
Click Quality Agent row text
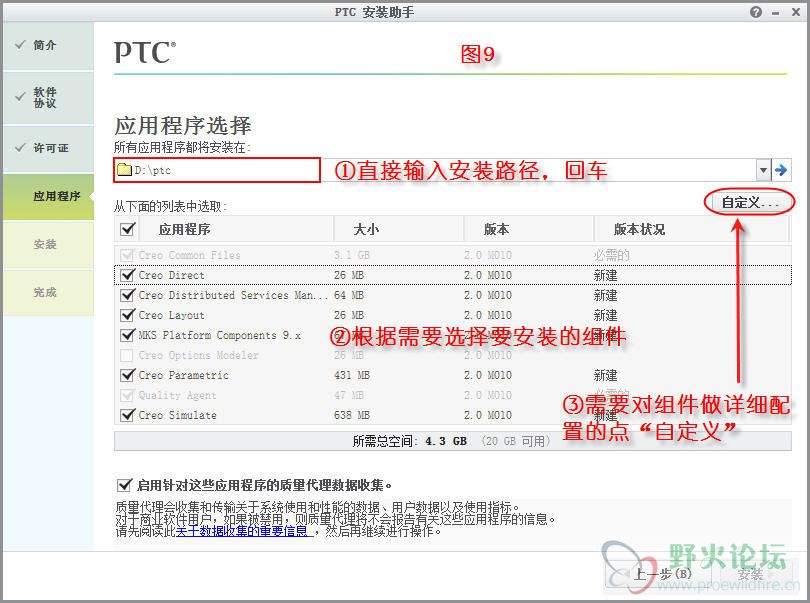click(x=177, y=395)
